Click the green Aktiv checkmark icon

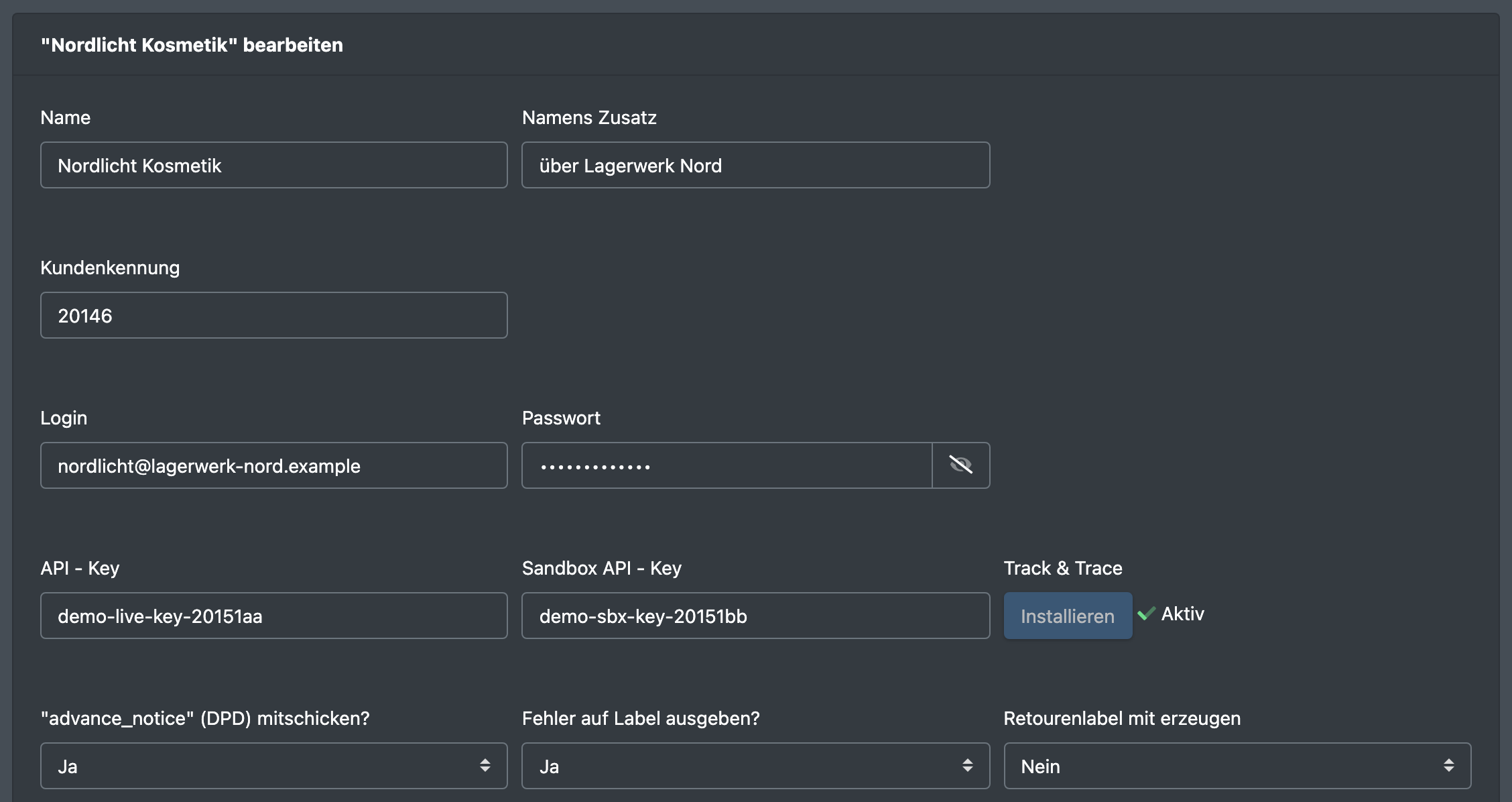coord(1147,614)
